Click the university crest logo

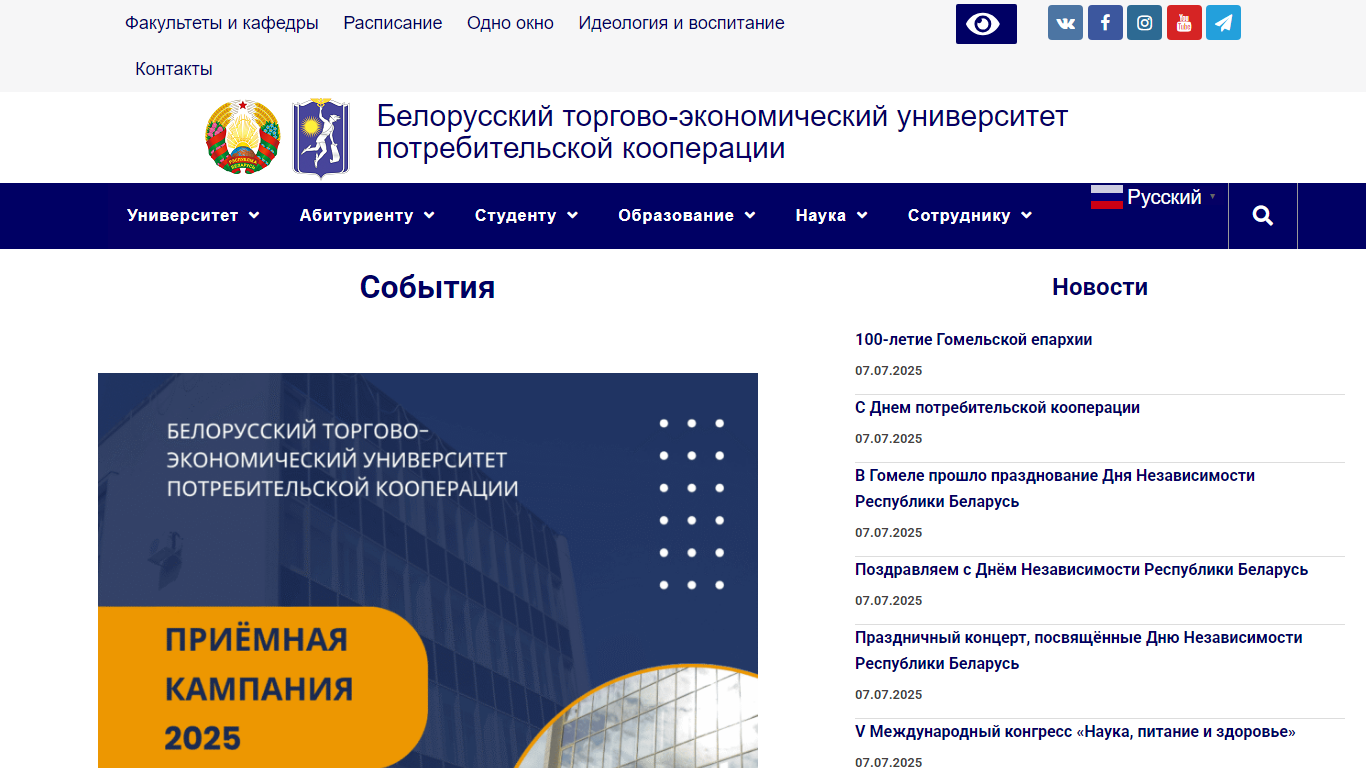[x=321, y=138]
